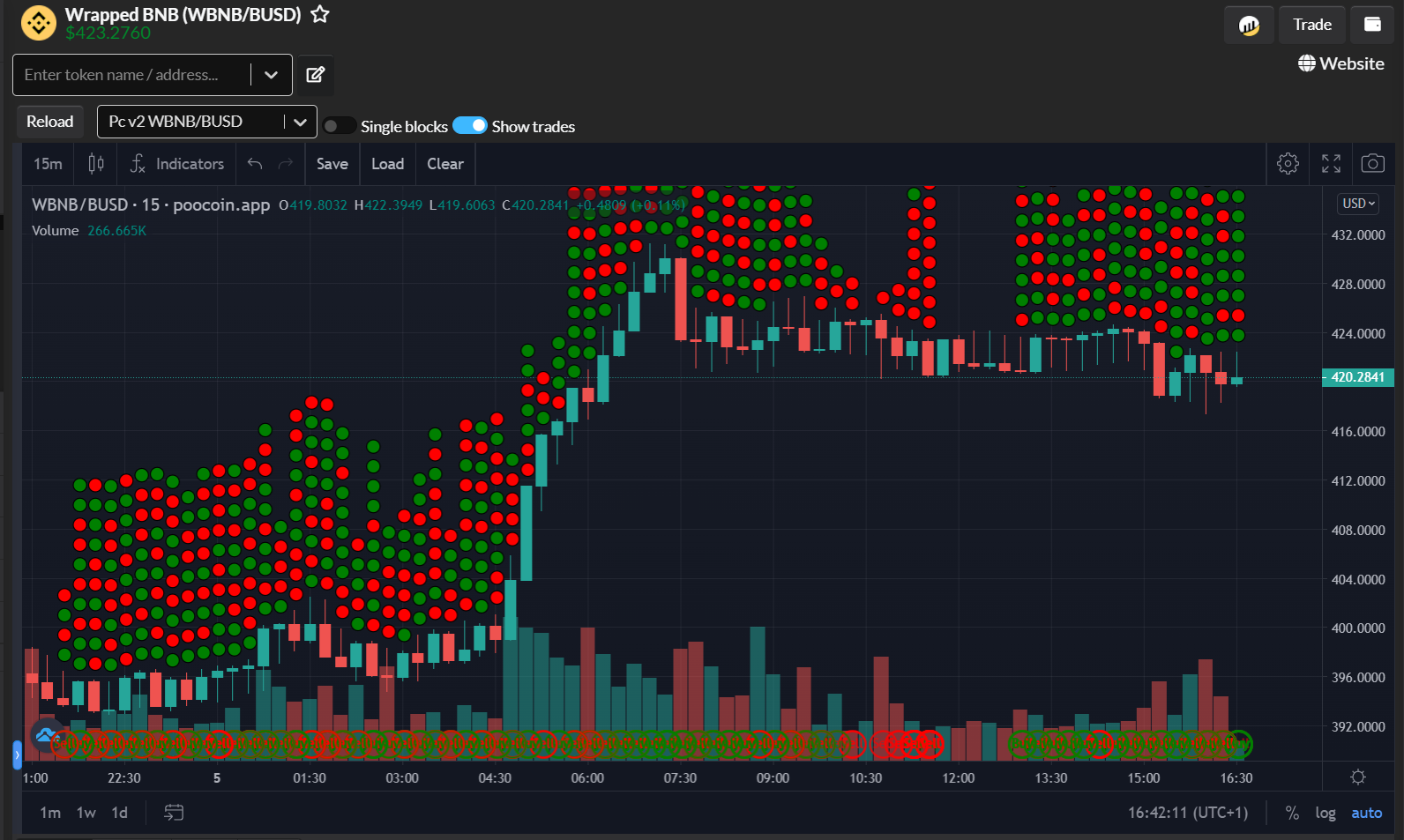Open the USD currency dropdown
Screen dimensions: 1404x840
(1359, 204)
